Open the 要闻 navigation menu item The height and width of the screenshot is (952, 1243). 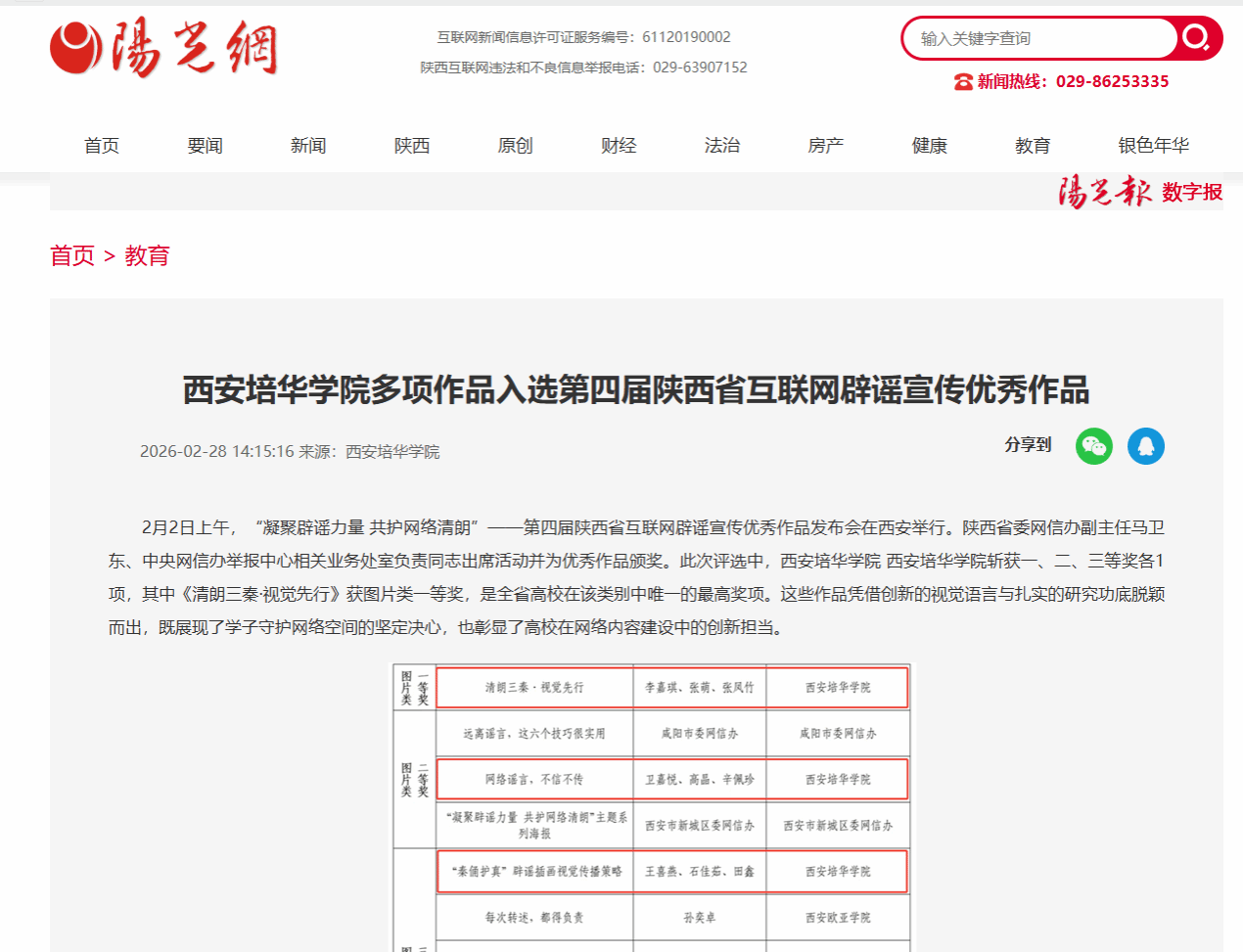206,146
